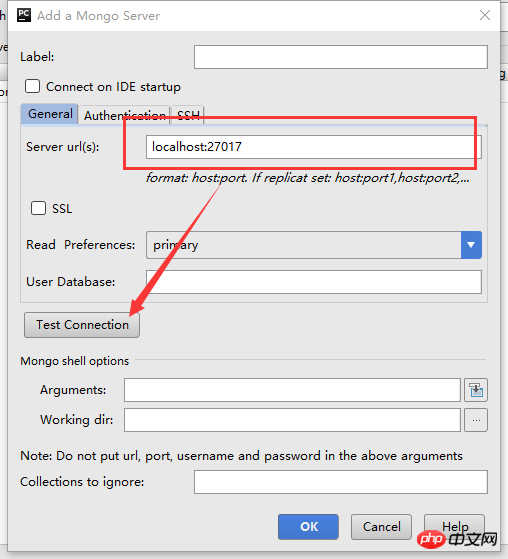Viewport: 508px width, 559px height.
Task: Enable Connect on IDE startup checkbox
Action: click(32, 86)
